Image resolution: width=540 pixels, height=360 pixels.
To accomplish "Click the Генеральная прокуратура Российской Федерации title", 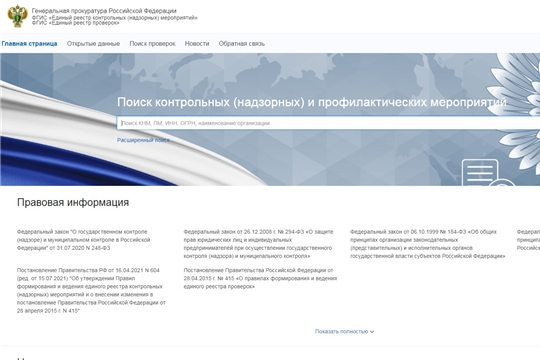I will (x=104, y=11).
